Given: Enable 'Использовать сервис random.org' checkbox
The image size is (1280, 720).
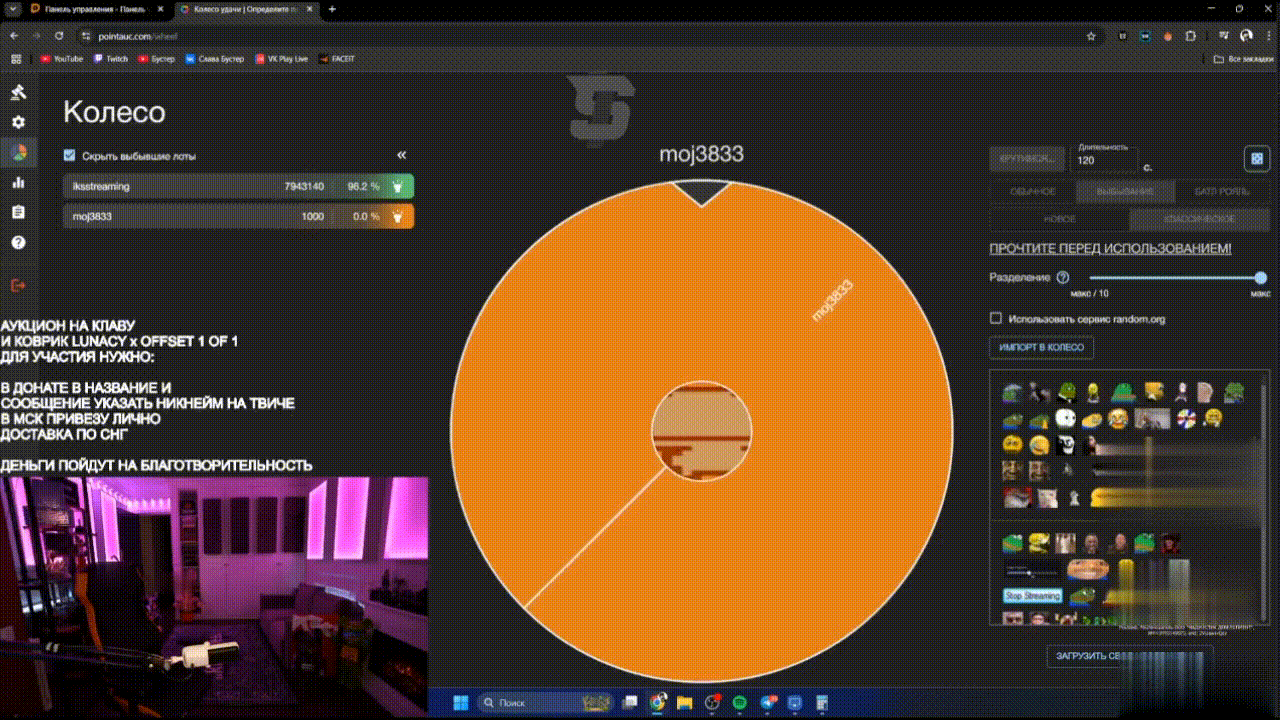Looking at the screenshot, I should 995,319.
